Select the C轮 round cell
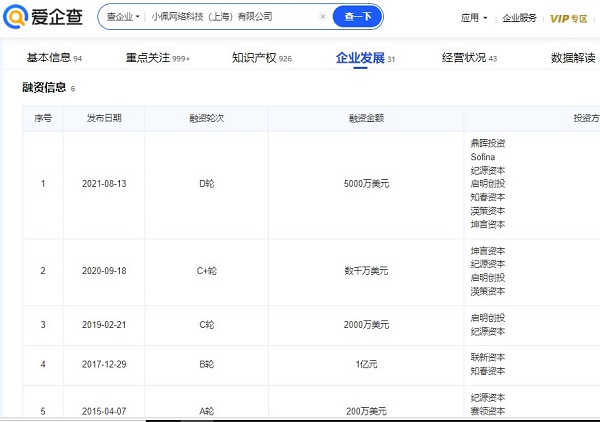This screenshot has width=600, height=422. [207, 325]
